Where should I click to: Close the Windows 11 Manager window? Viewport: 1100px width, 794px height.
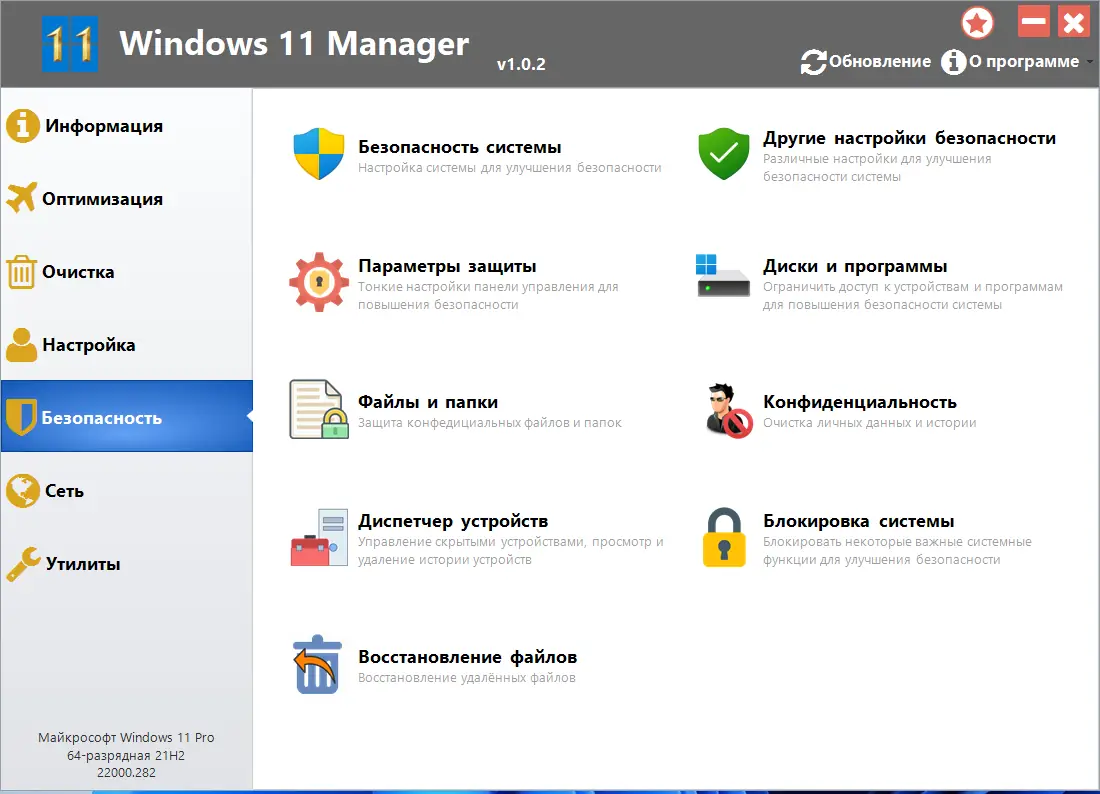click(x=1073, y=22)
